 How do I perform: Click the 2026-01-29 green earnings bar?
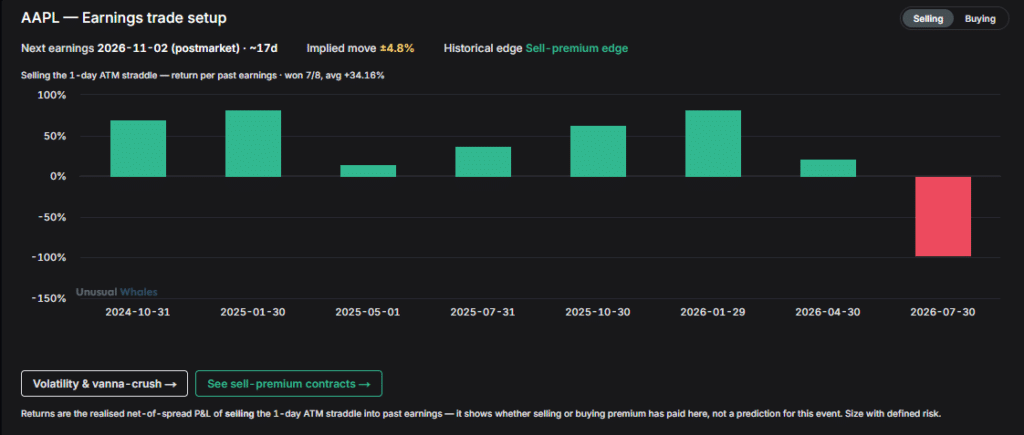click(713, 144)
